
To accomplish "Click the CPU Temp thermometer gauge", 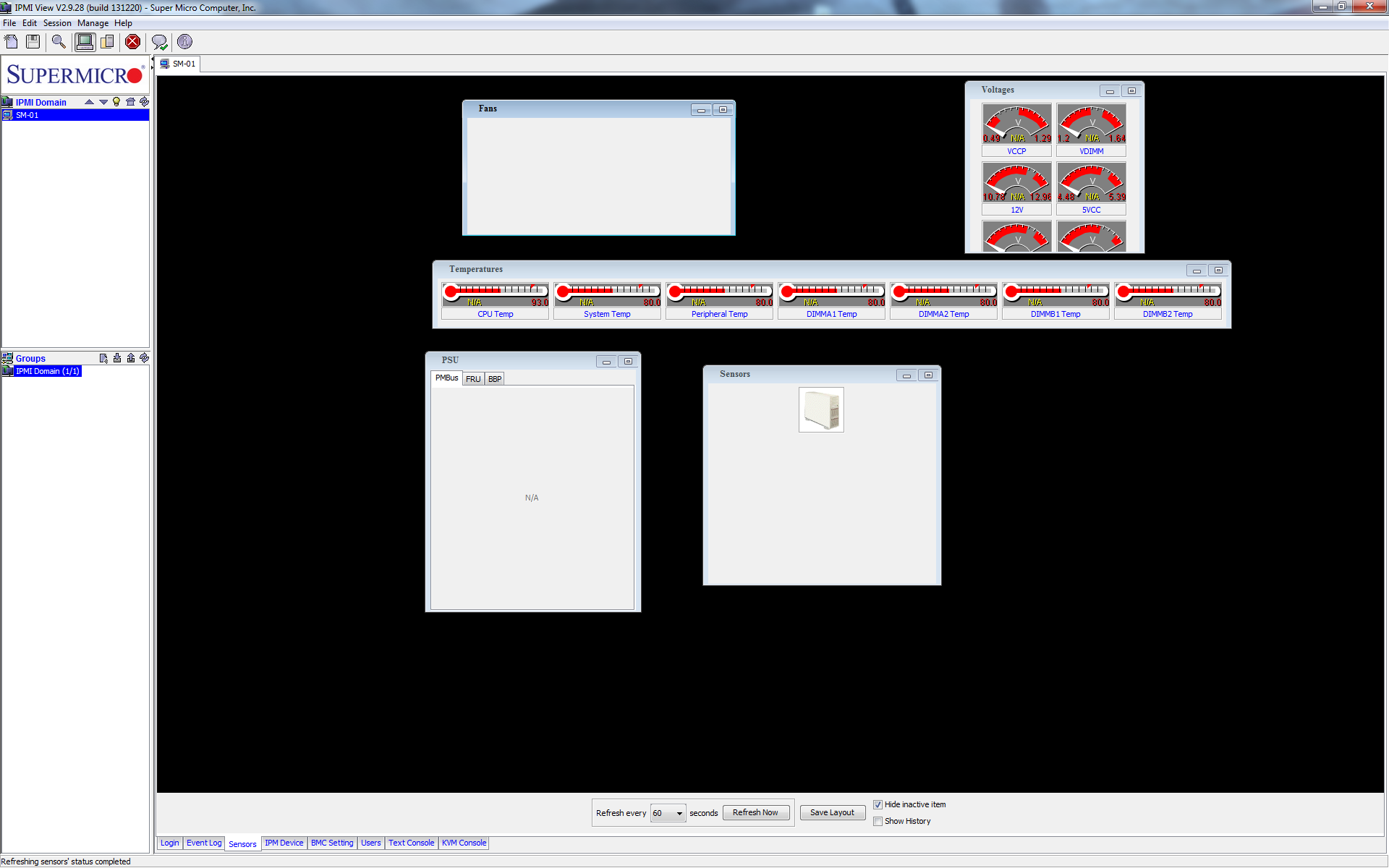I will 495,294.
